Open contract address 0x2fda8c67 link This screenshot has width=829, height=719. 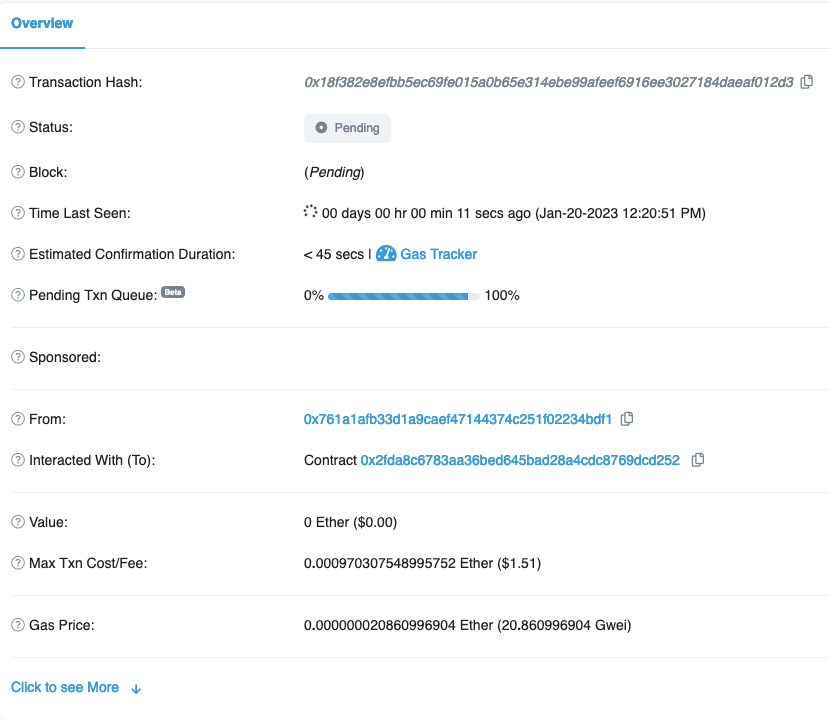point(519,460)
